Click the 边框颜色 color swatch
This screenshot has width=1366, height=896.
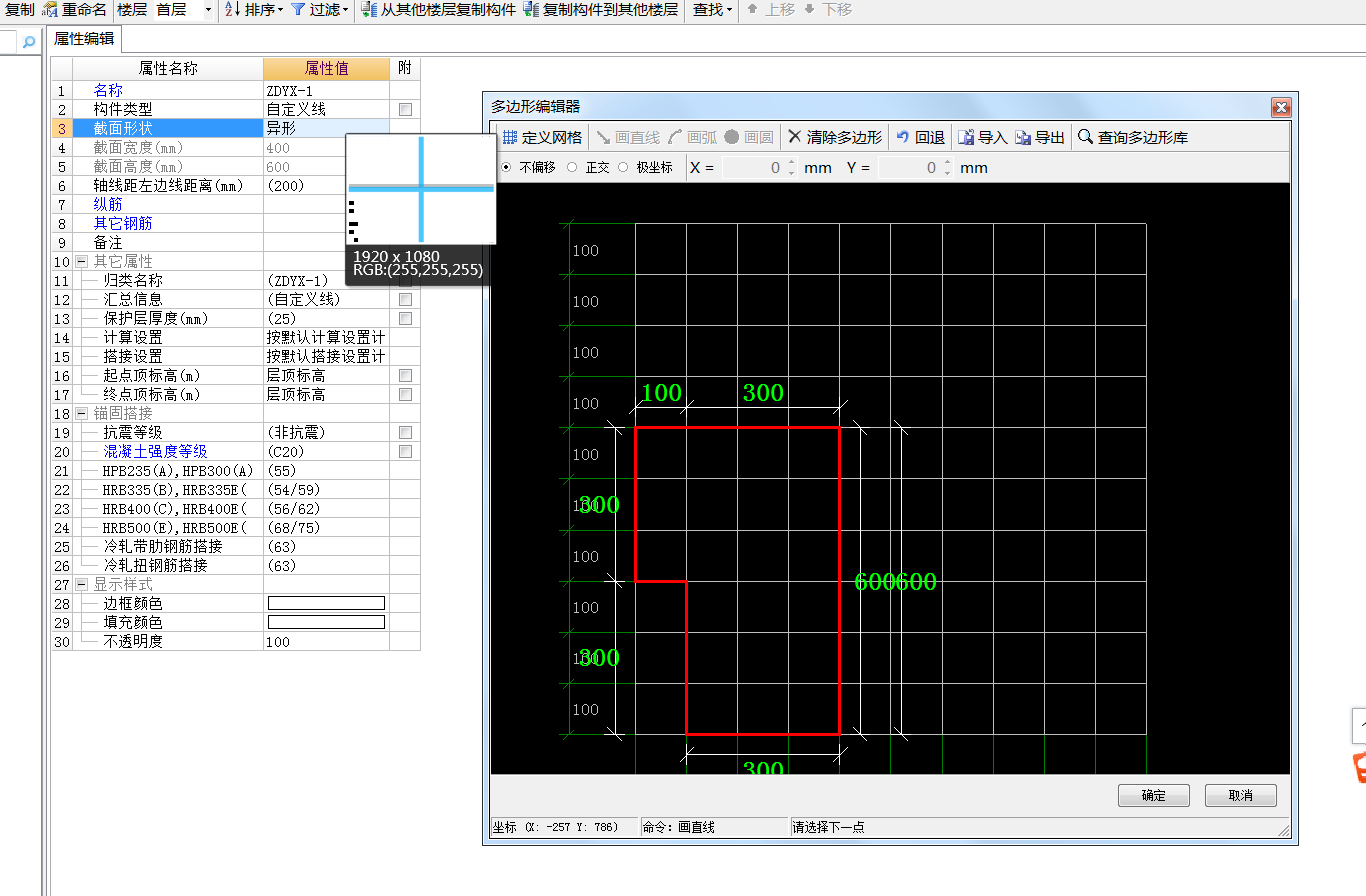click(326, 603)
